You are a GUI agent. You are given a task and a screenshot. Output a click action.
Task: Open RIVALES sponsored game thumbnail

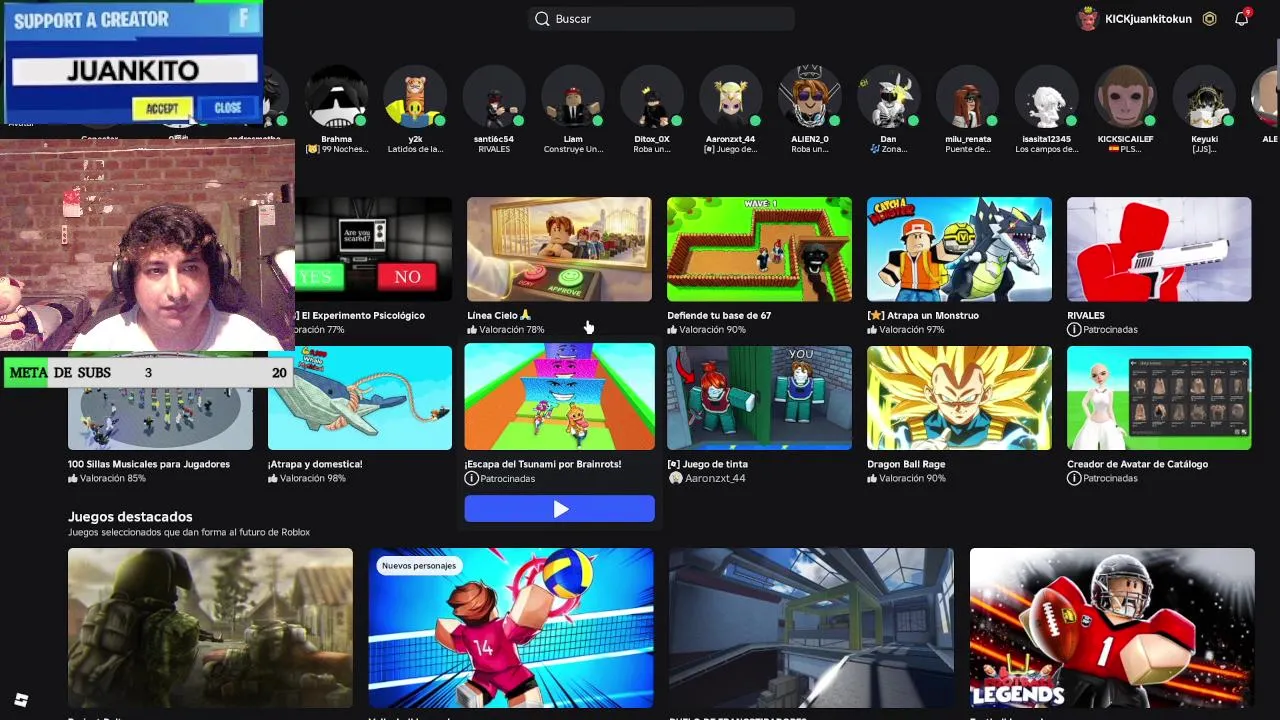1159,249
